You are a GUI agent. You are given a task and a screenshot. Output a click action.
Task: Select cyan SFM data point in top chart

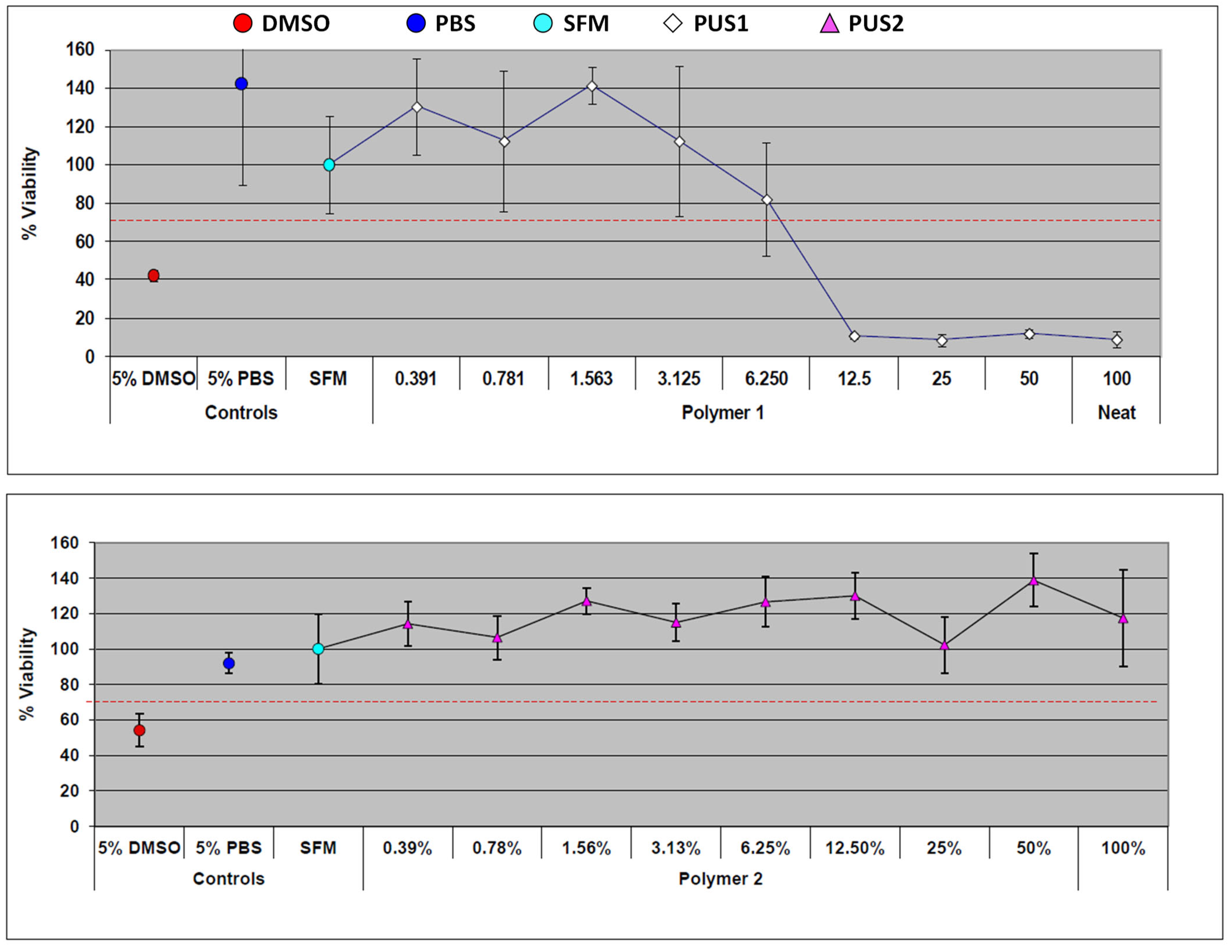pyautogui.click(x=329, y=165)
